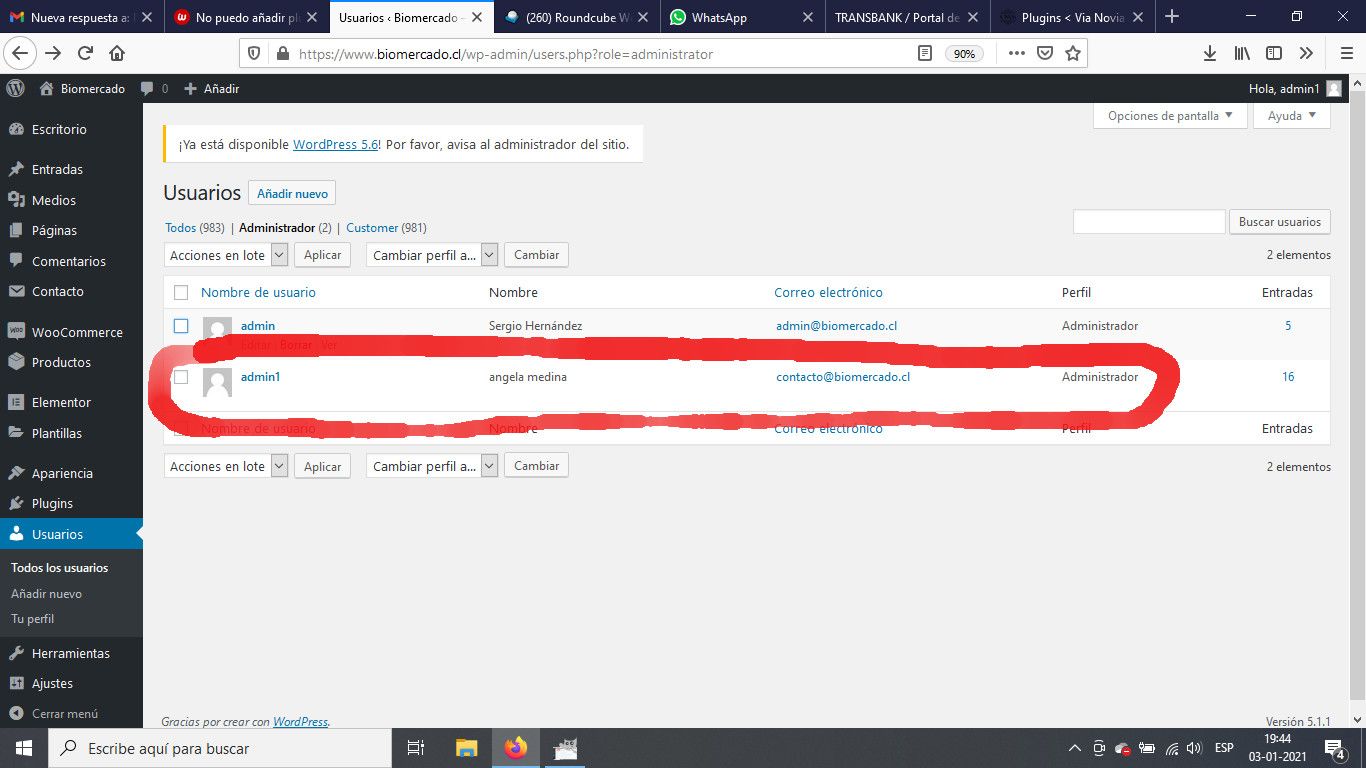
Task: Click the top Aplicar button
Action: tap(322, 255)
